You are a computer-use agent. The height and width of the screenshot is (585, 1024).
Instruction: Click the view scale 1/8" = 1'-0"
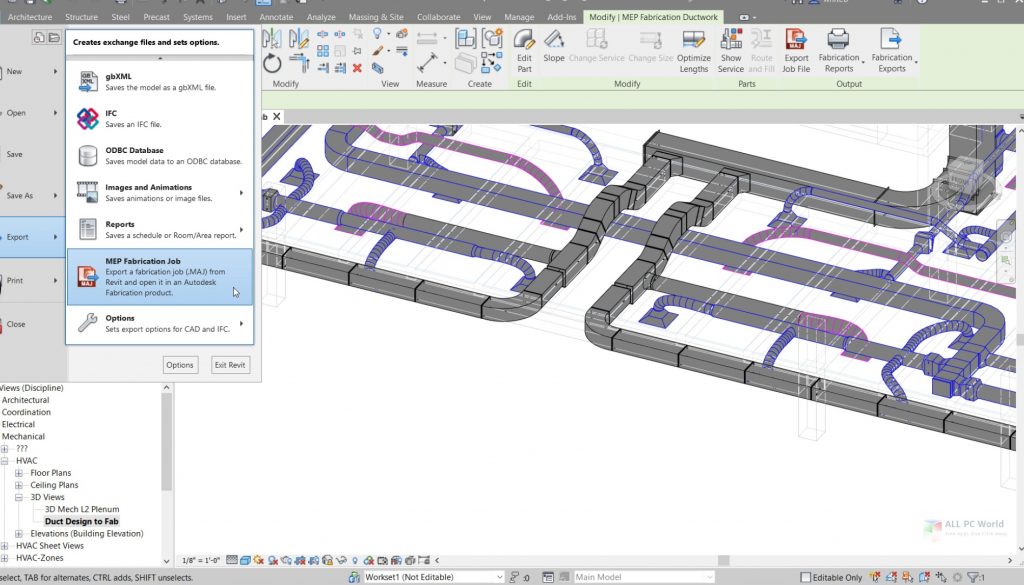coord(201,560)
